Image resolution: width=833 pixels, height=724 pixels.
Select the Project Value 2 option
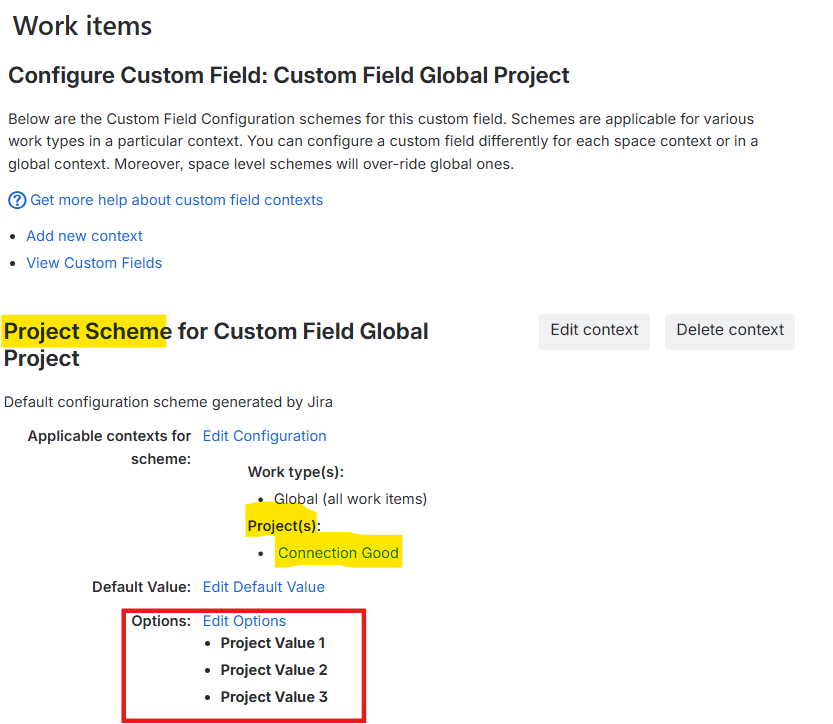coord(274,670)
